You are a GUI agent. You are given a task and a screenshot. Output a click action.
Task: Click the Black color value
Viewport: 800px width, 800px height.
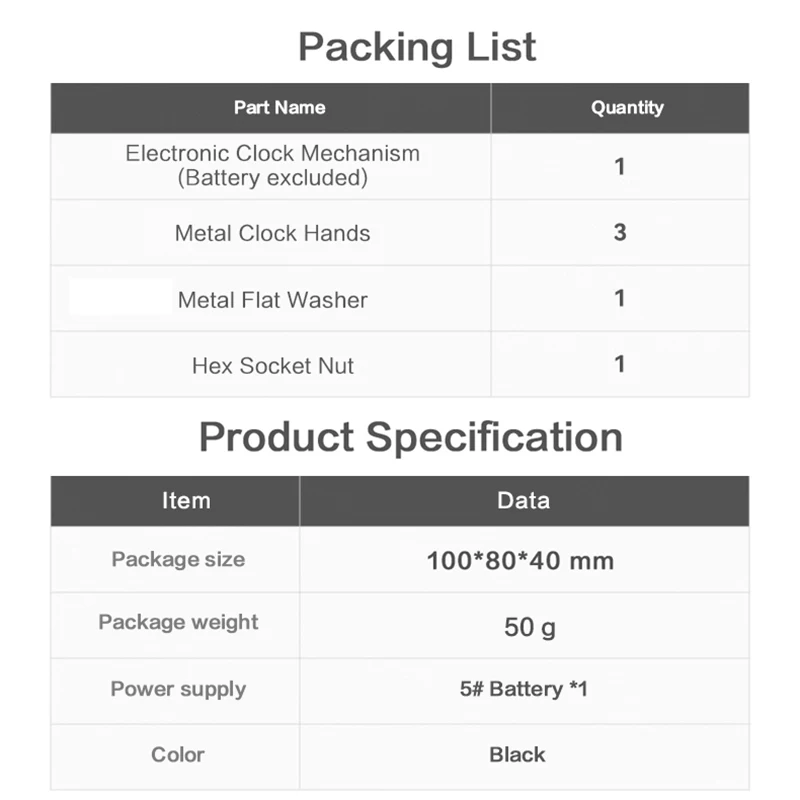[517, 755]
